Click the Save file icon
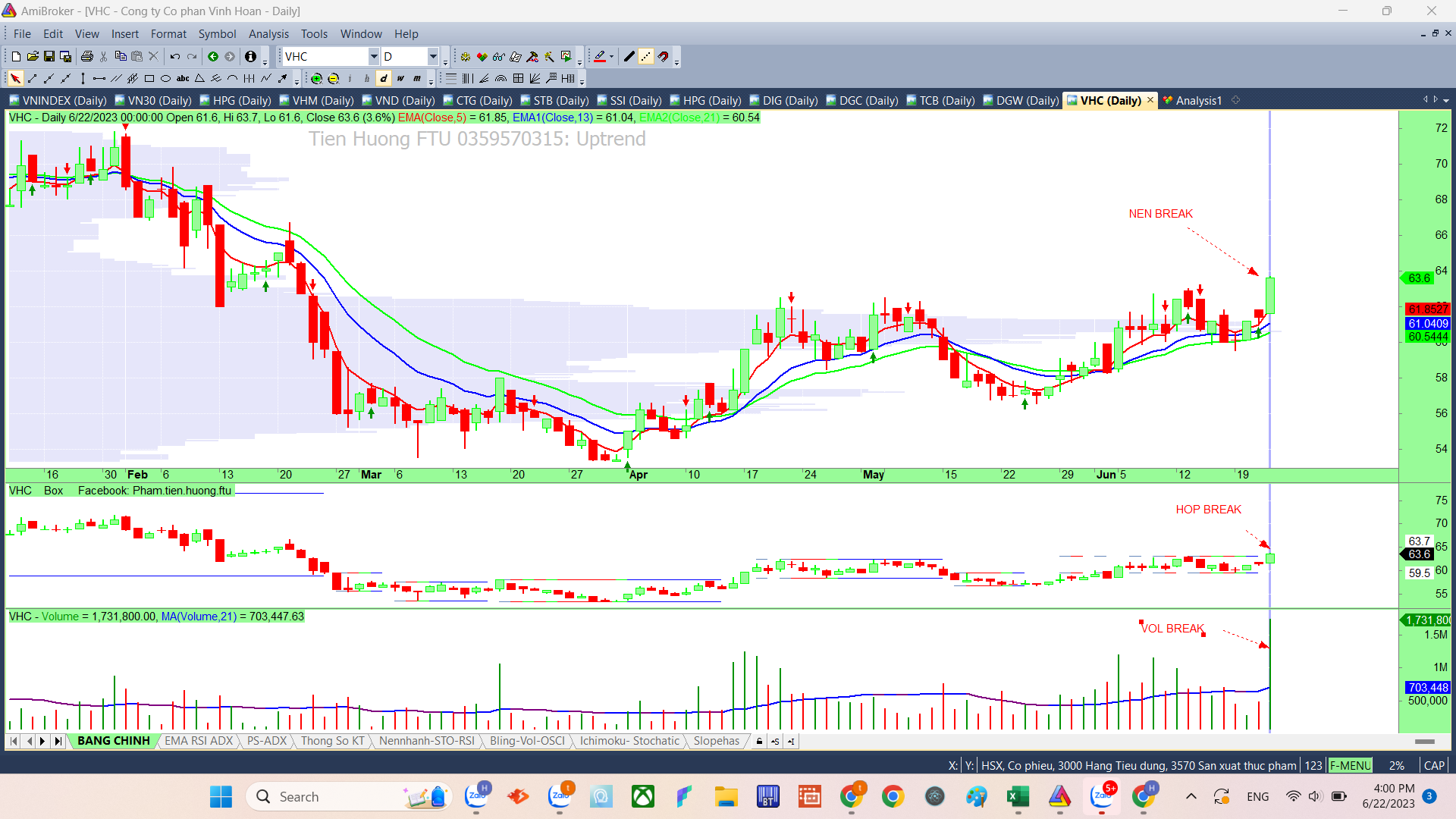This screenshot has height=819, width=1456. coord(49,56)
